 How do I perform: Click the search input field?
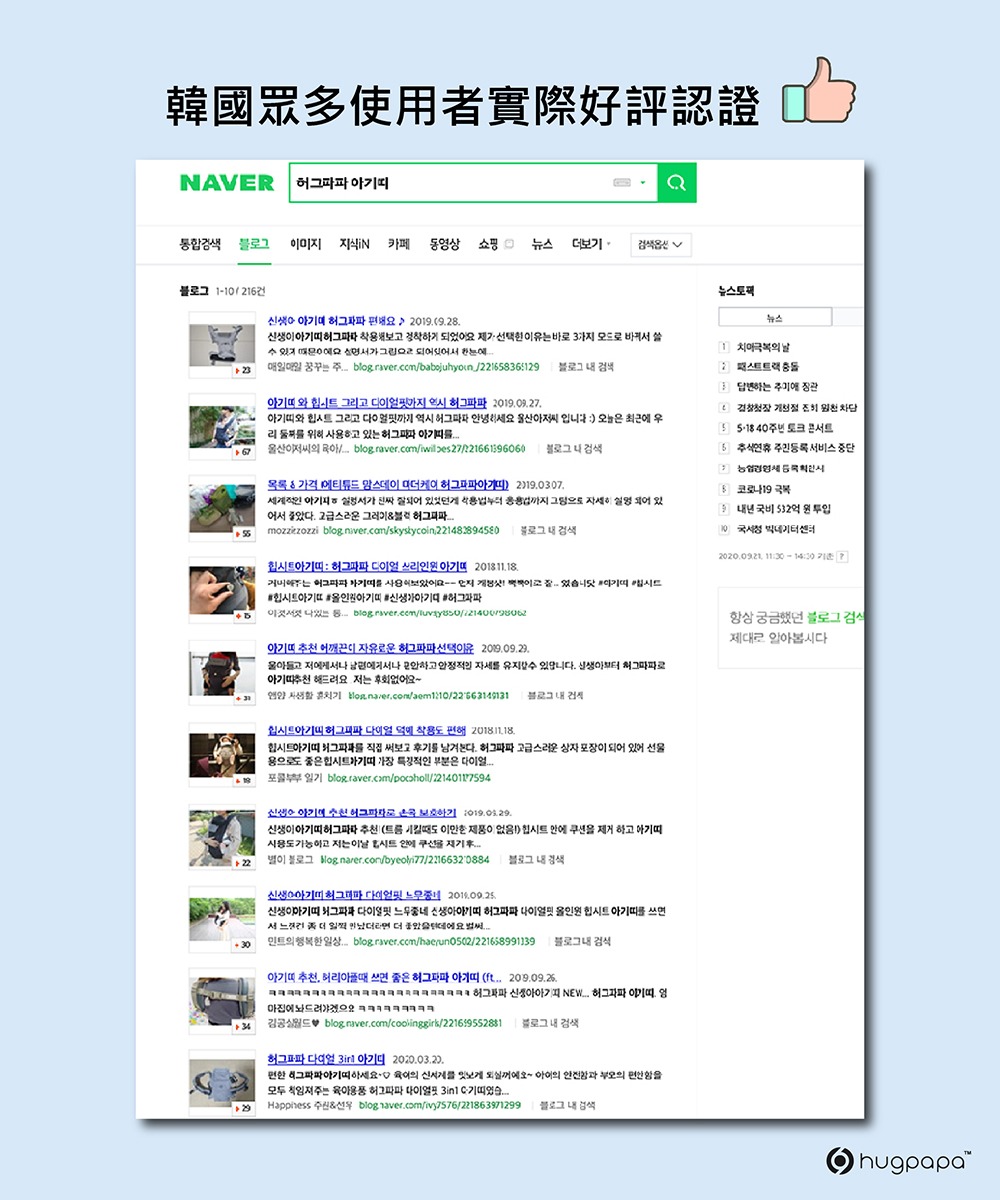[450, 183]
